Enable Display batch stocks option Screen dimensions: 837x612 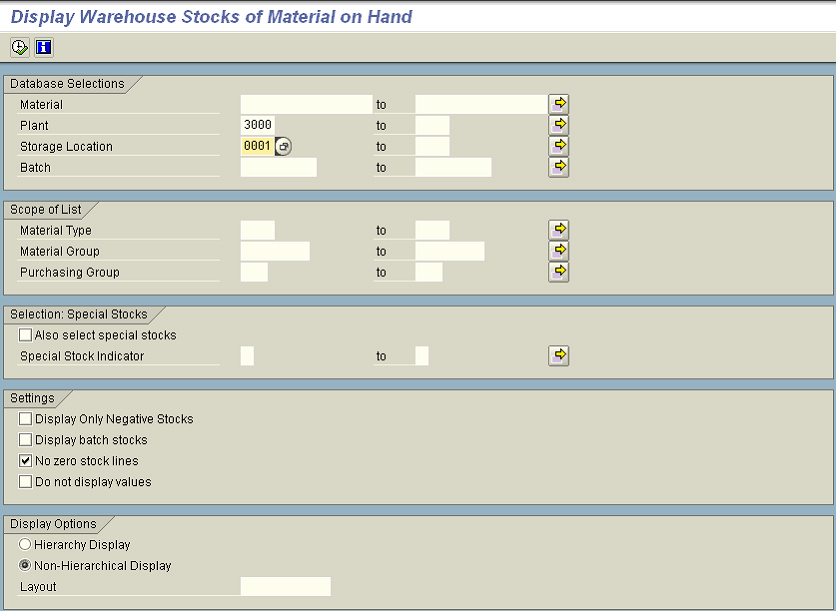pos(26,440)
